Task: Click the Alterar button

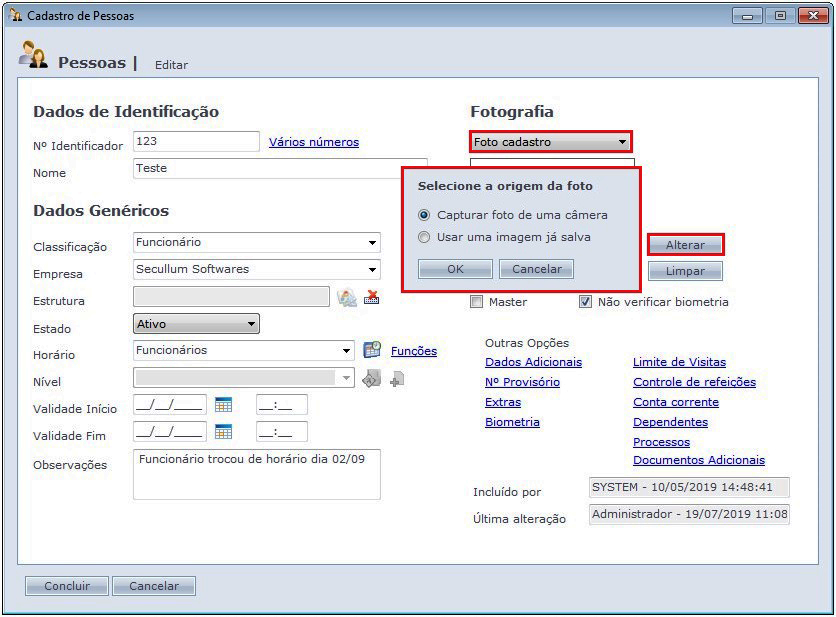Action: pos(685,245)
